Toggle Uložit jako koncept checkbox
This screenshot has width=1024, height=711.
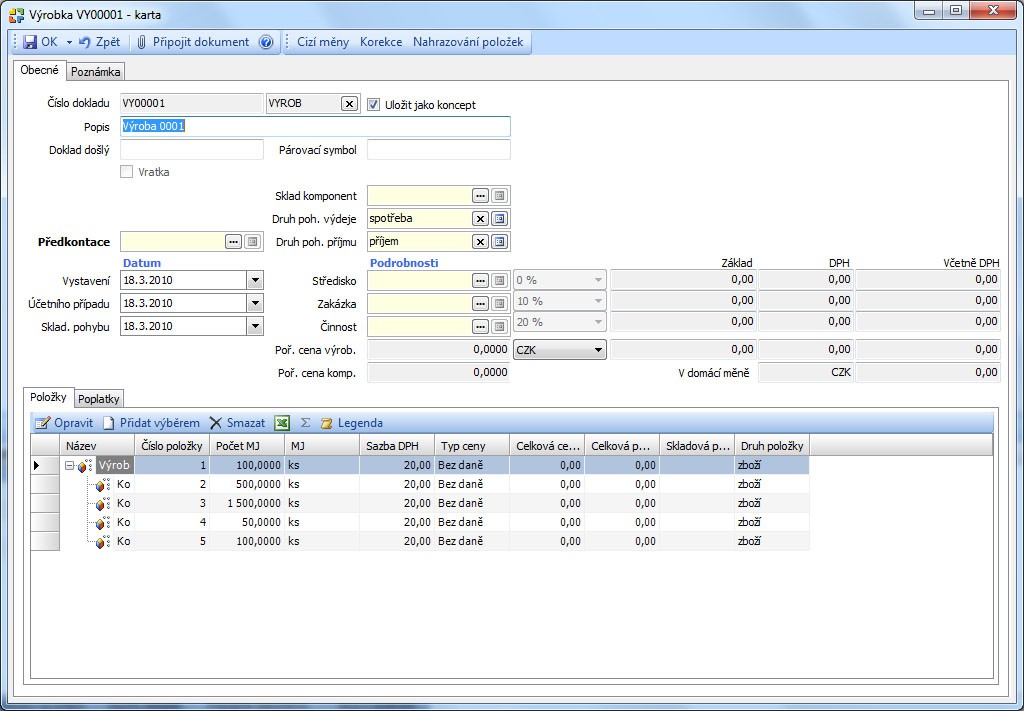[374, 104]
